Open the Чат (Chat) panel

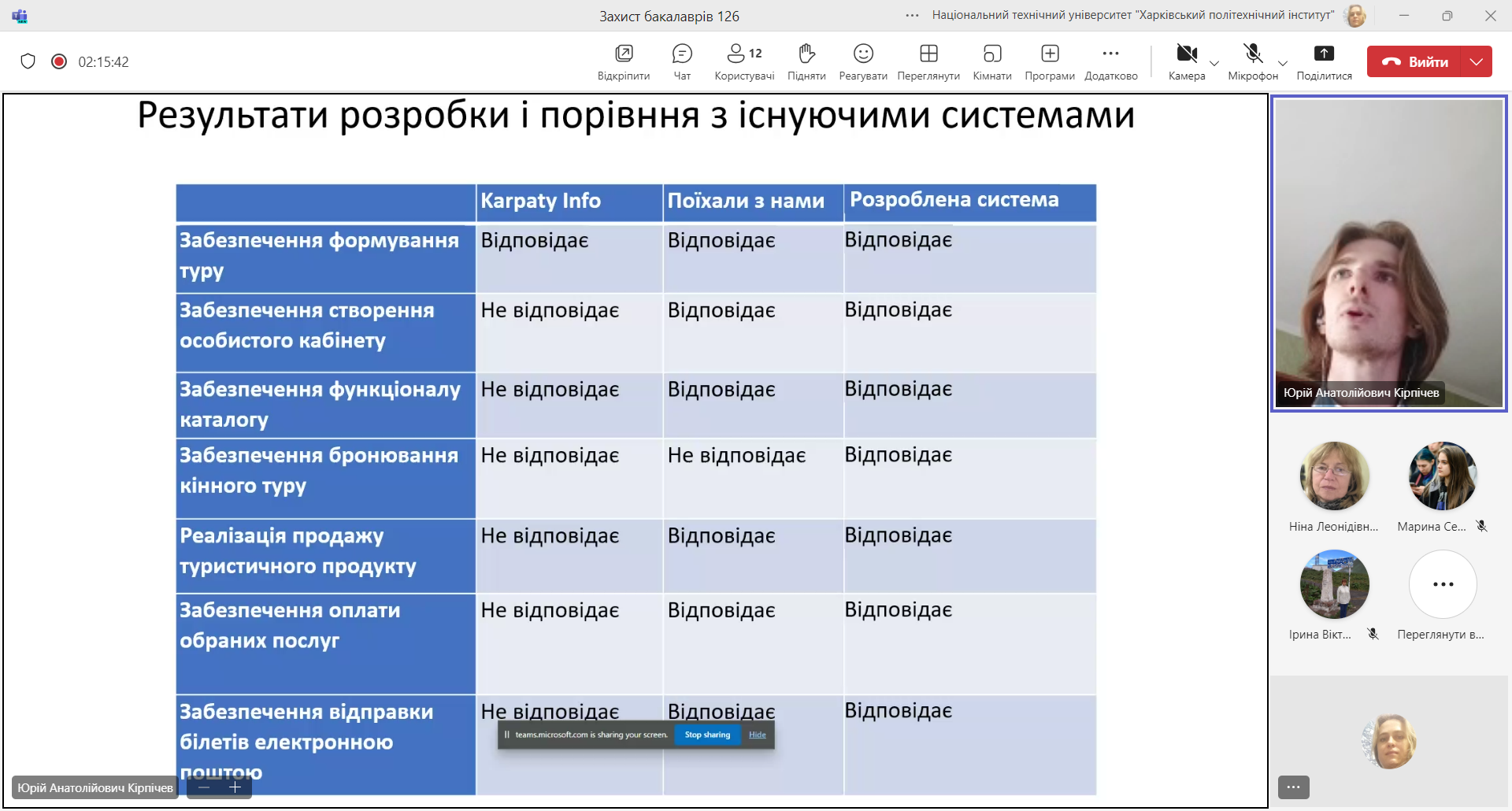682,61
